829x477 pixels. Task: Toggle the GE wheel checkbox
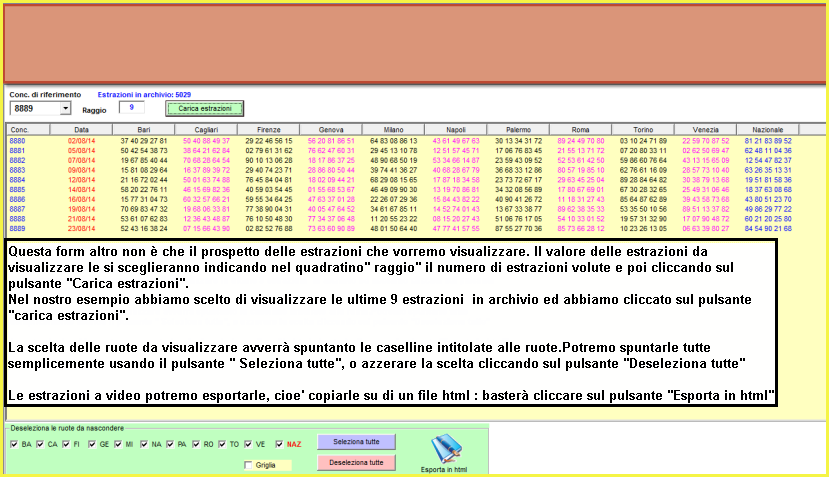(x=92, y=444)
